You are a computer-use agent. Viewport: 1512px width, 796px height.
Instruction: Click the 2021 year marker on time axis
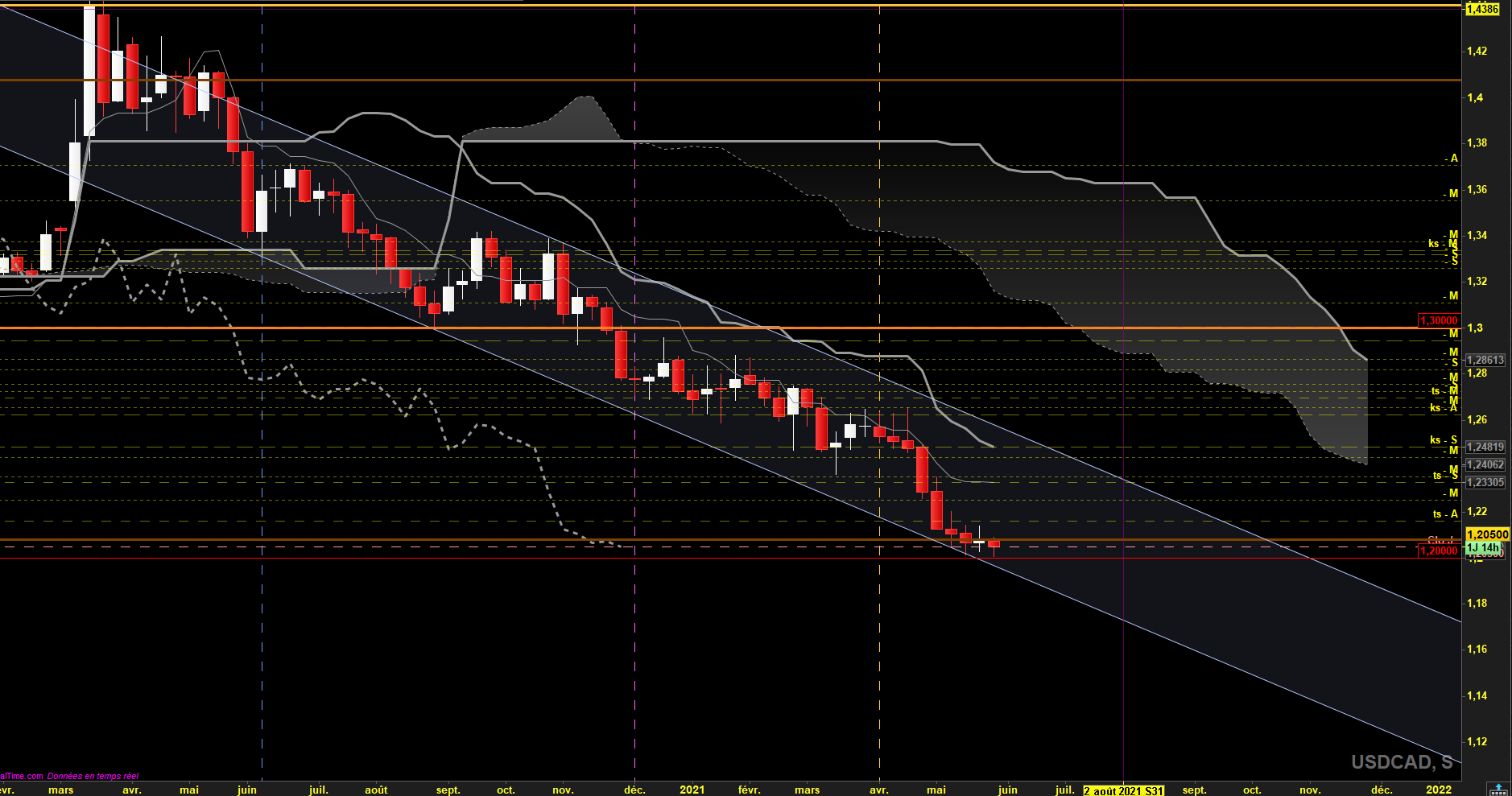click(692, 790)
